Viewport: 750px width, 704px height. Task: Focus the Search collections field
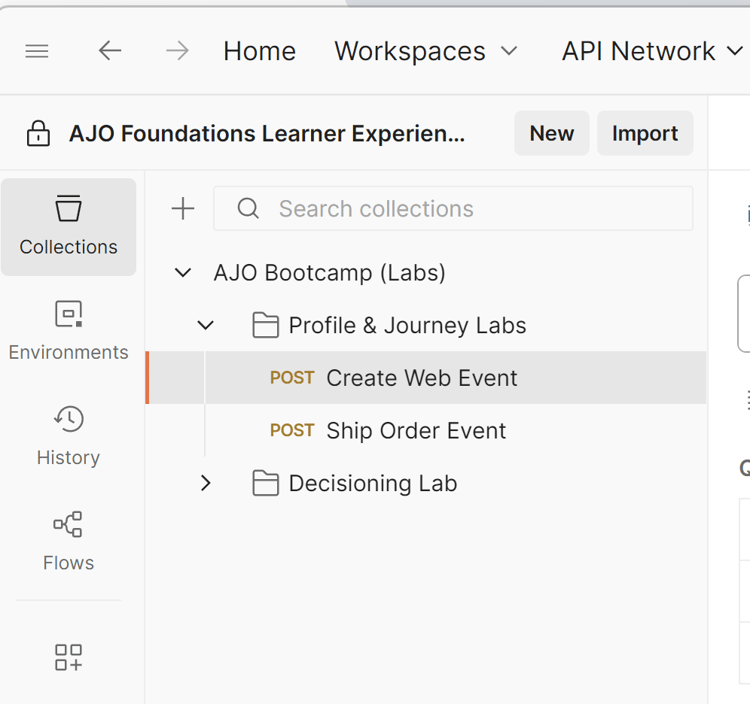453,209
